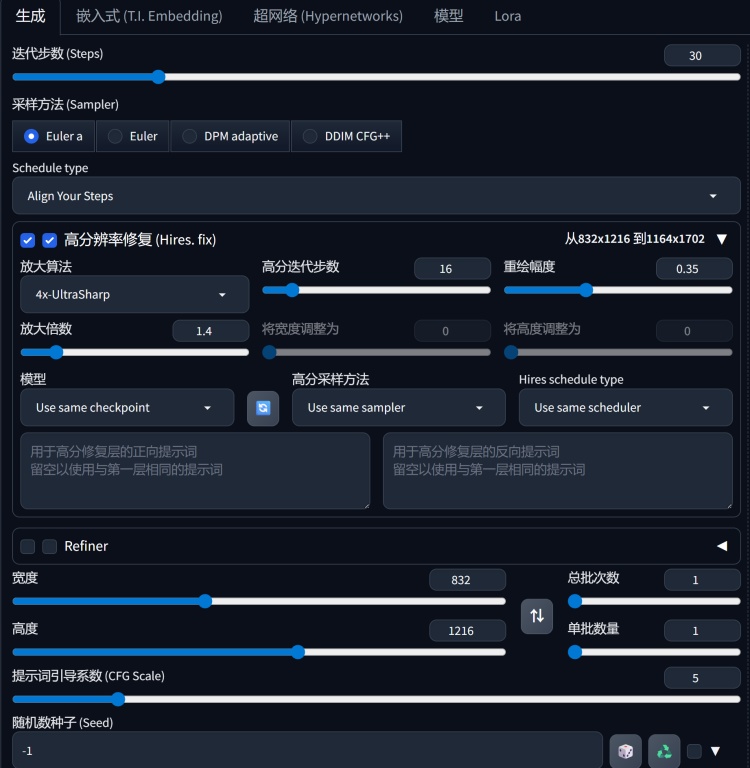
Task: Click the 总批次数 value field
Action: click(x=702, y=579)
